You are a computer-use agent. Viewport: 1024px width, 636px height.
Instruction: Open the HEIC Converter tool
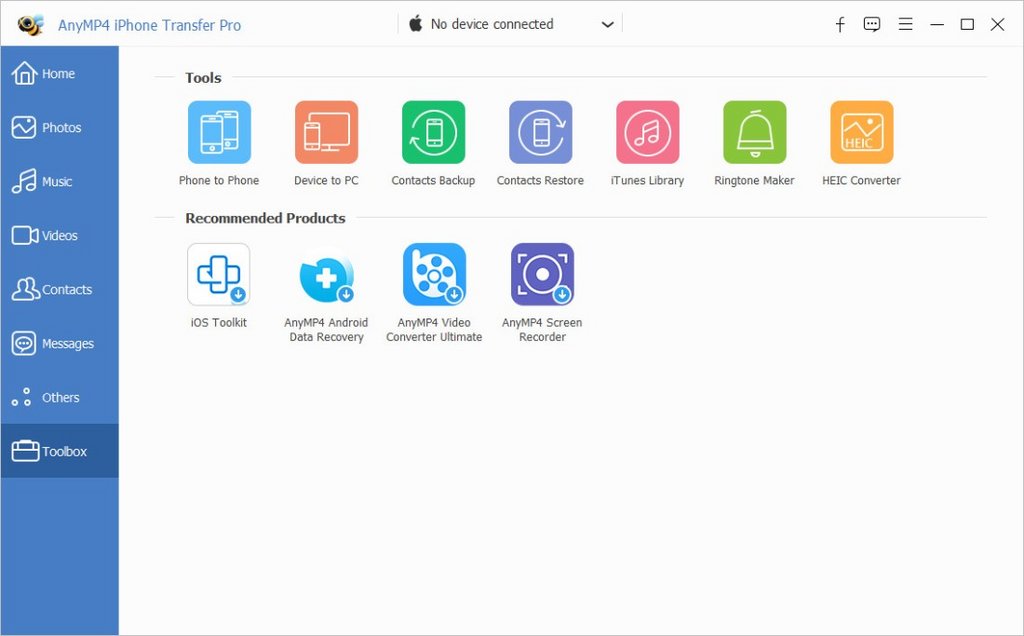[x=861, y=132]
